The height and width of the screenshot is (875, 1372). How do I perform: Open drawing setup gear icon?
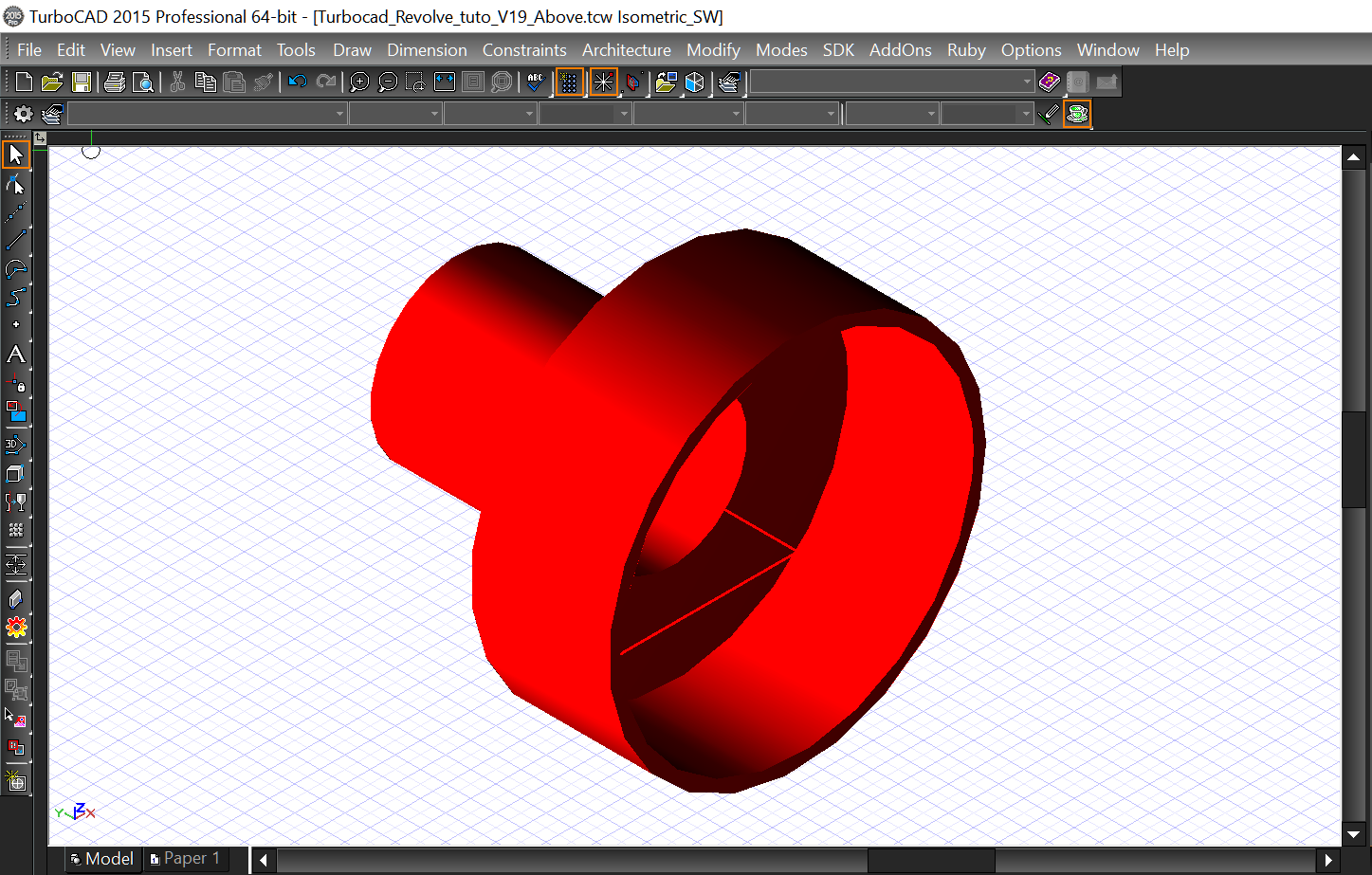tap(24, 114)
